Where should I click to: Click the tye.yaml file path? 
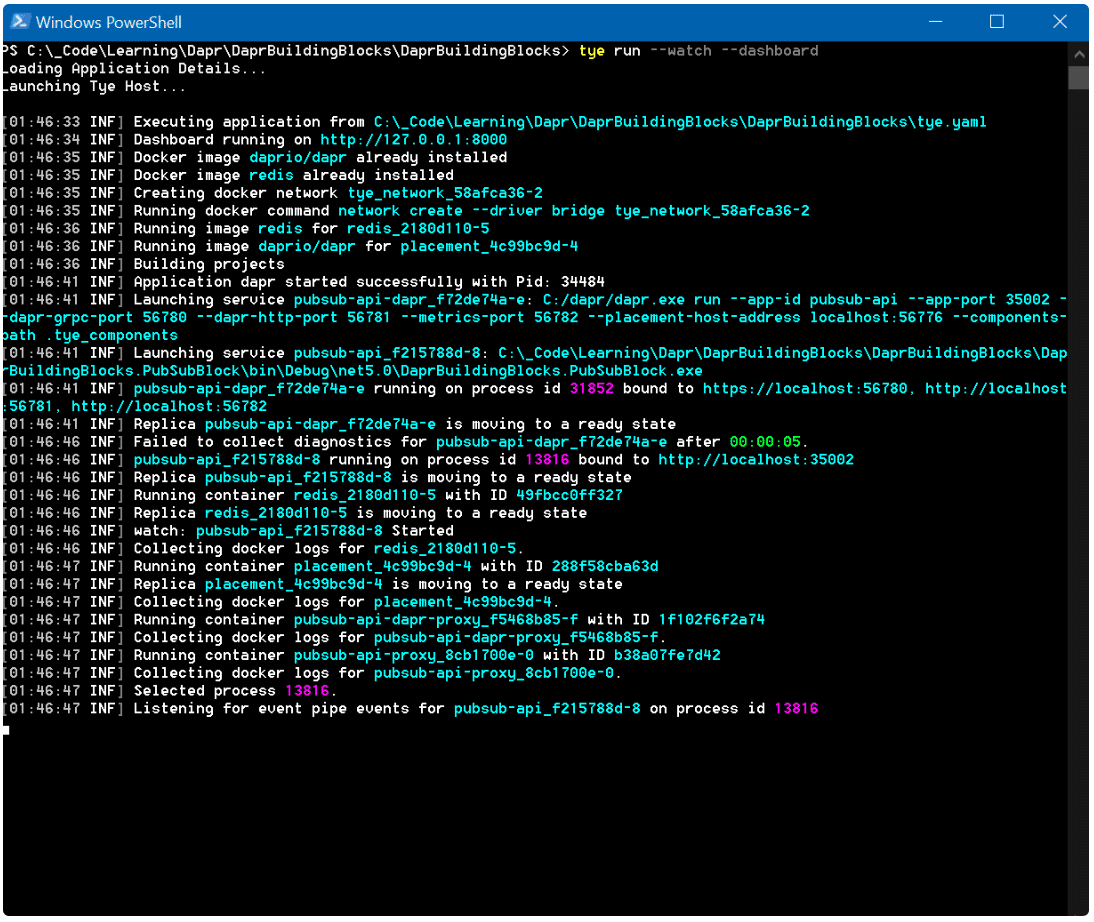point(680,122)
